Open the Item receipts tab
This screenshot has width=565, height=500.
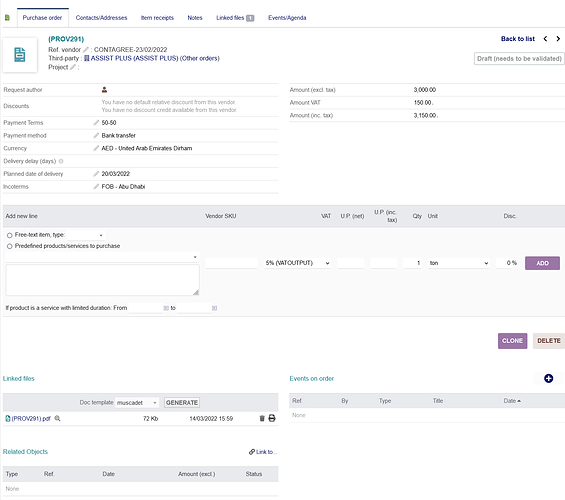click(x=157, y=18)
